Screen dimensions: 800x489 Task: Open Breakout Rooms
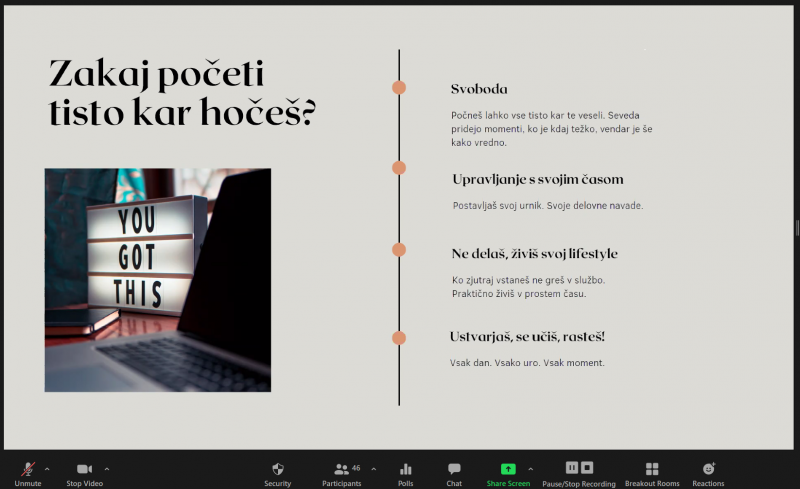tap(652, 474)
